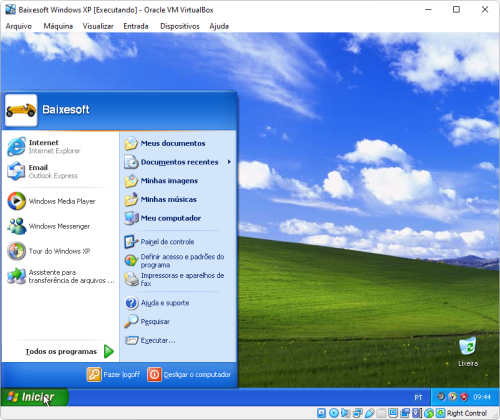Open Meu computador
The width and height of the screenshot is (500, 420).
tap(178, 218)
